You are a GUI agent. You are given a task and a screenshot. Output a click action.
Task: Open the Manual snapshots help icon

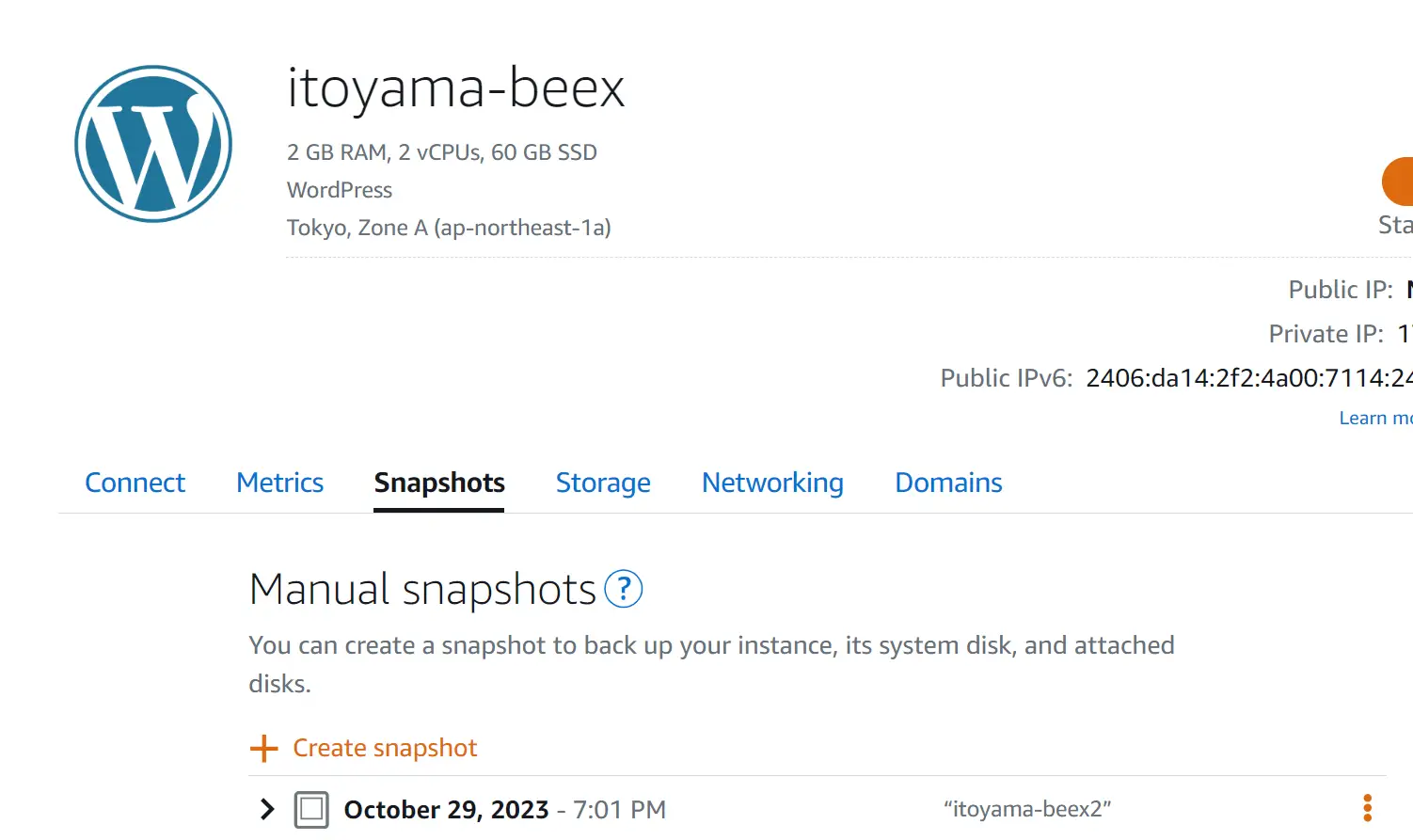coord(623,589)
